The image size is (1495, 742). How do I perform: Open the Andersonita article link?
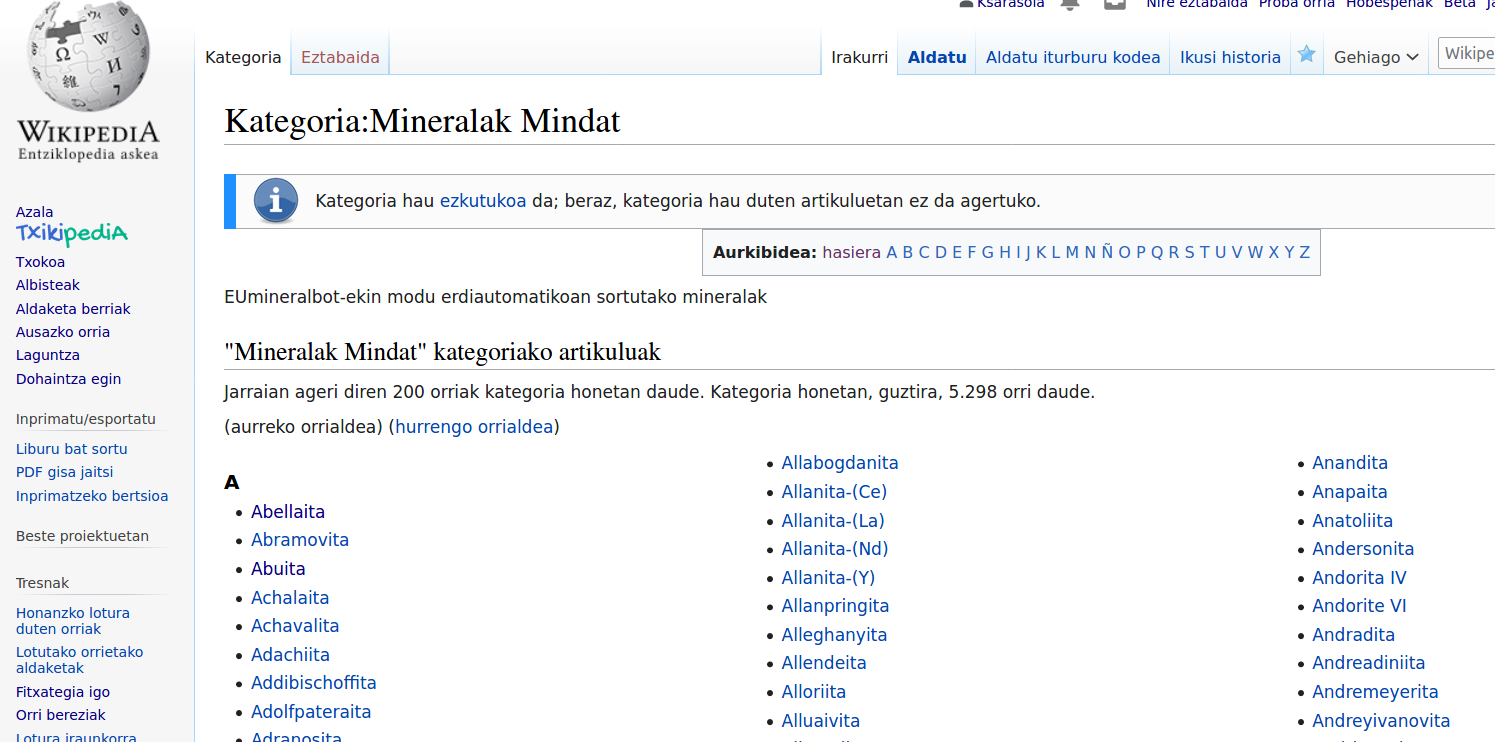coord(1363,549)
